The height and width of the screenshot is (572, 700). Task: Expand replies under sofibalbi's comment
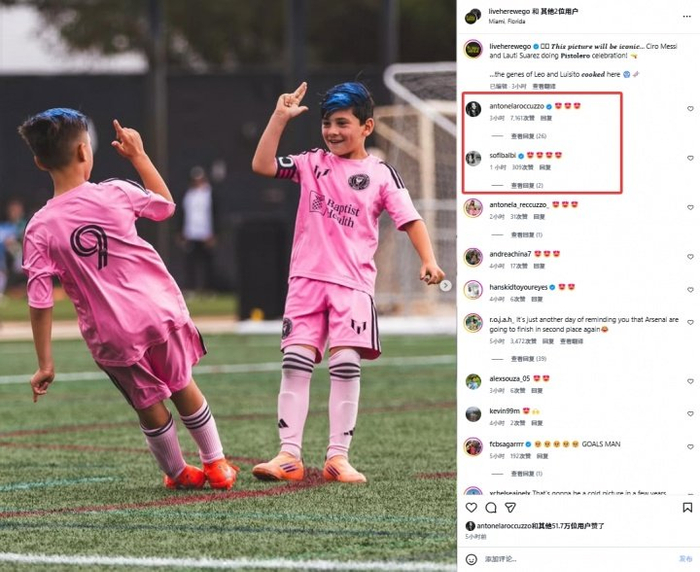coord(527,185)
